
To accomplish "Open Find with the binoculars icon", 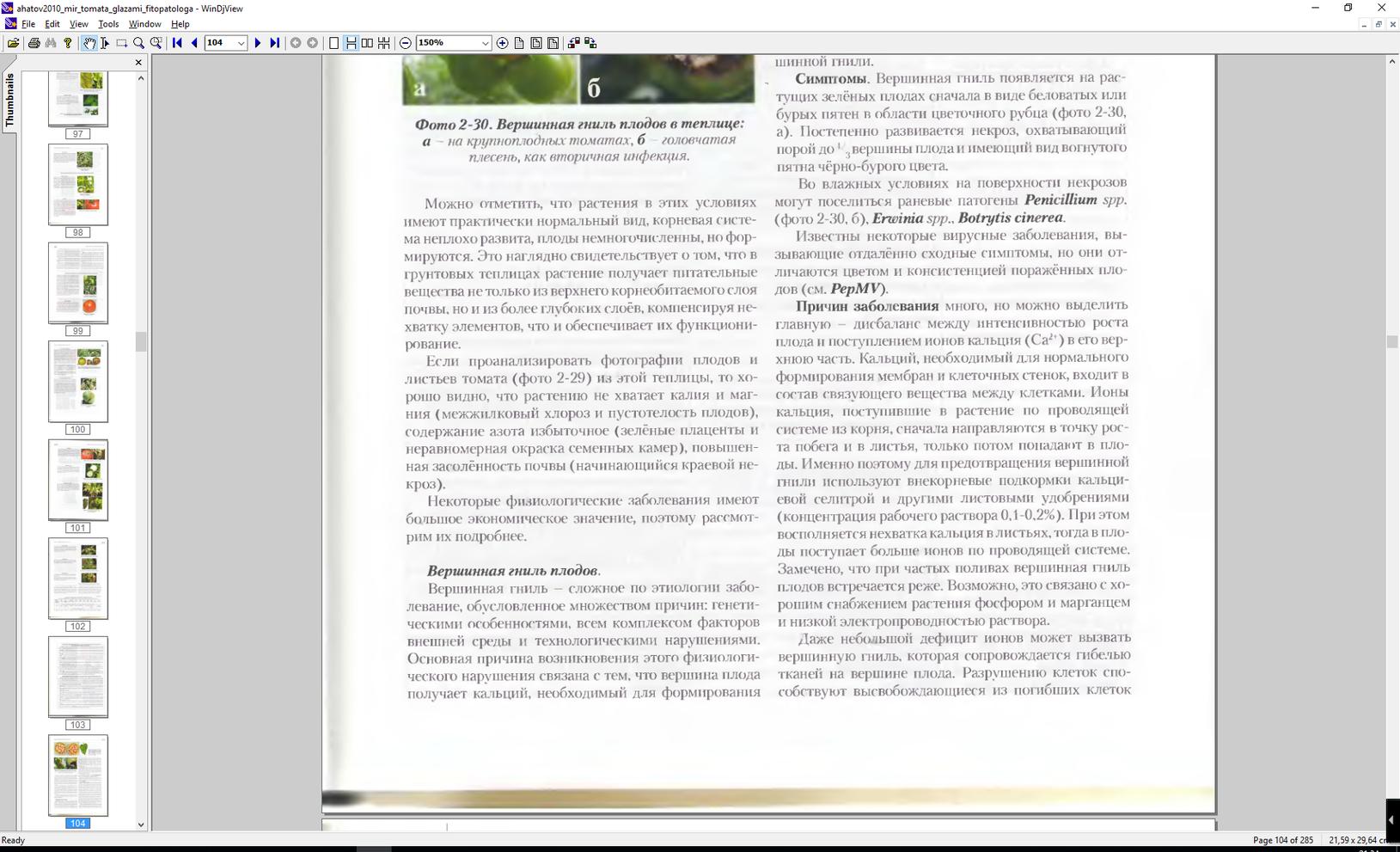I will (51, 43).
